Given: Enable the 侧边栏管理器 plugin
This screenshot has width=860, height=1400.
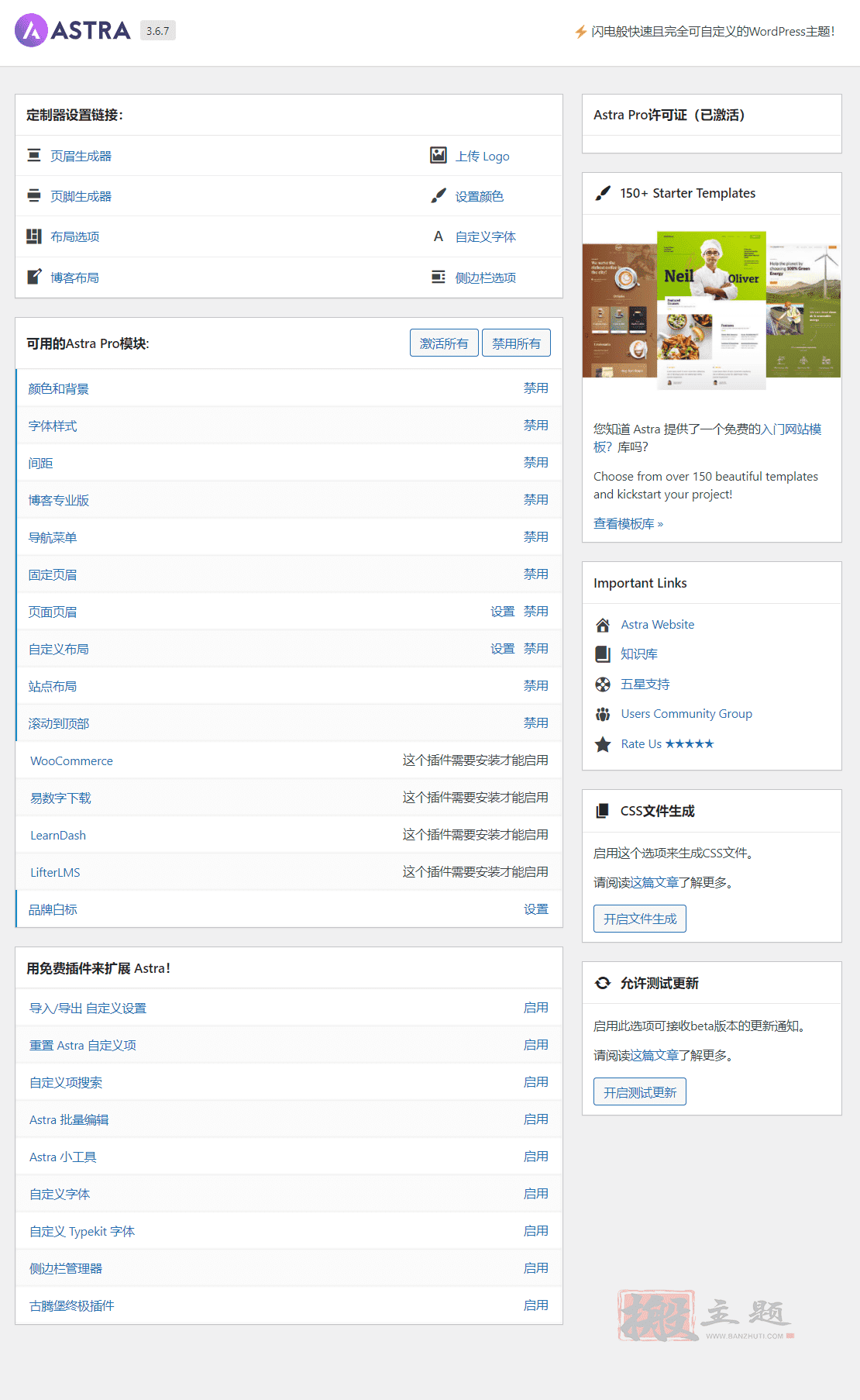Looking at the screenshot, I should point(536,1267).
